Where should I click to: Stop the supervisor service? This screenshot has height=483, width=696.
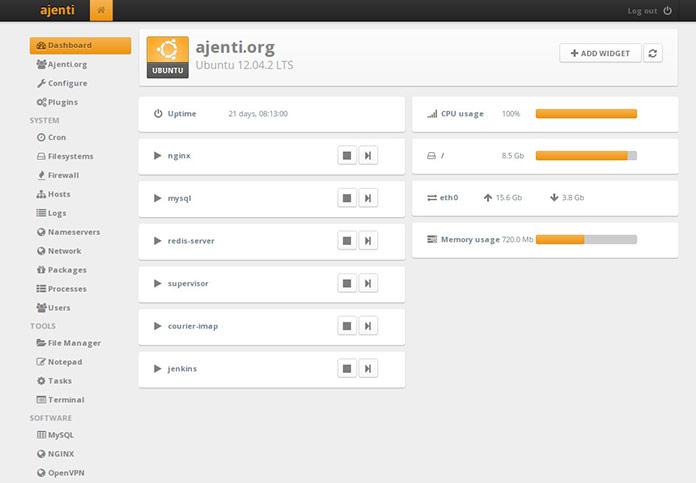[347, 283]
